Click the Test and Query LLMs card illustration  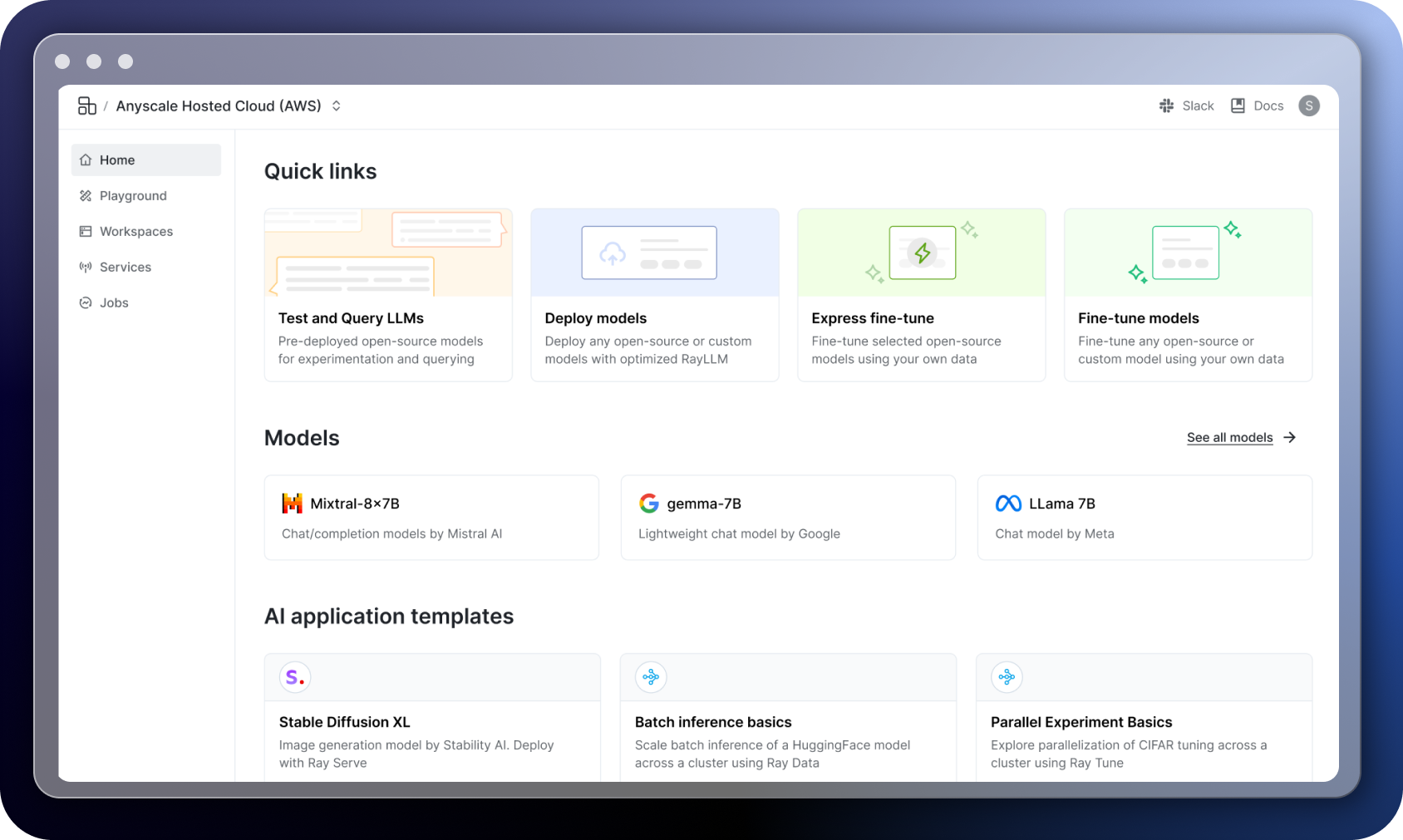388,253
